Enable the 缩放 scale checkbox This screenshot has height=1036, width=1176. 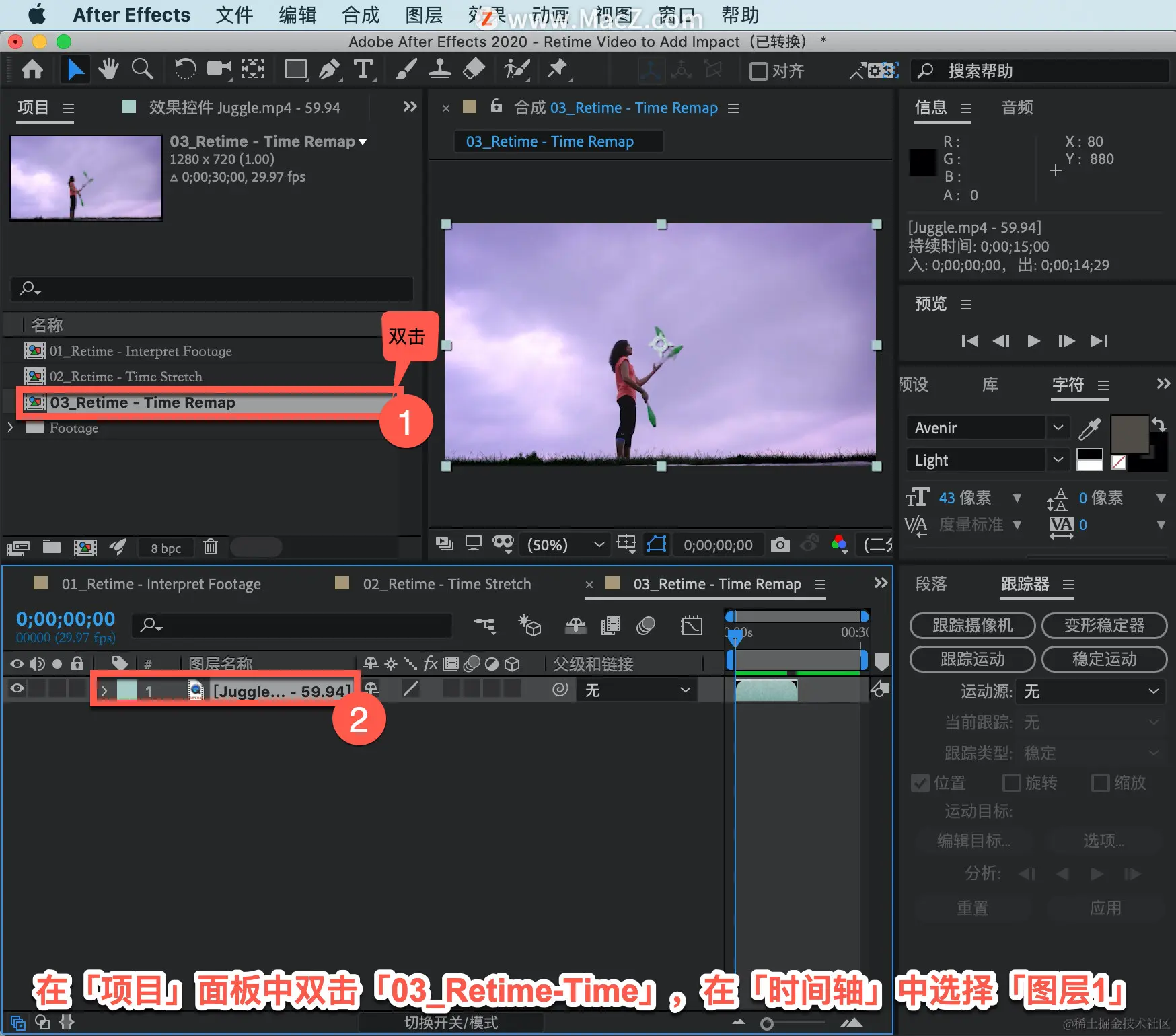[1100, 782]
